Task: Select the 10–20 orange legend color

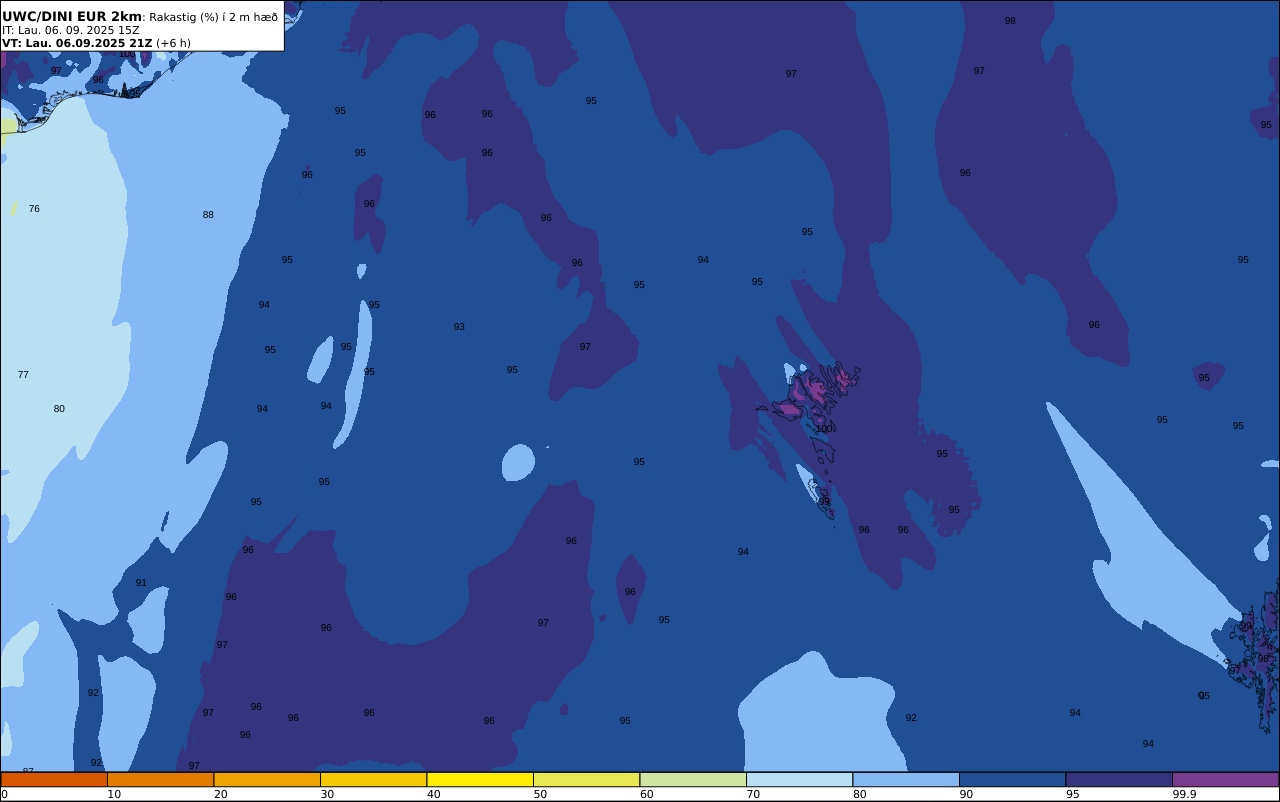Action: coord(160,779)
